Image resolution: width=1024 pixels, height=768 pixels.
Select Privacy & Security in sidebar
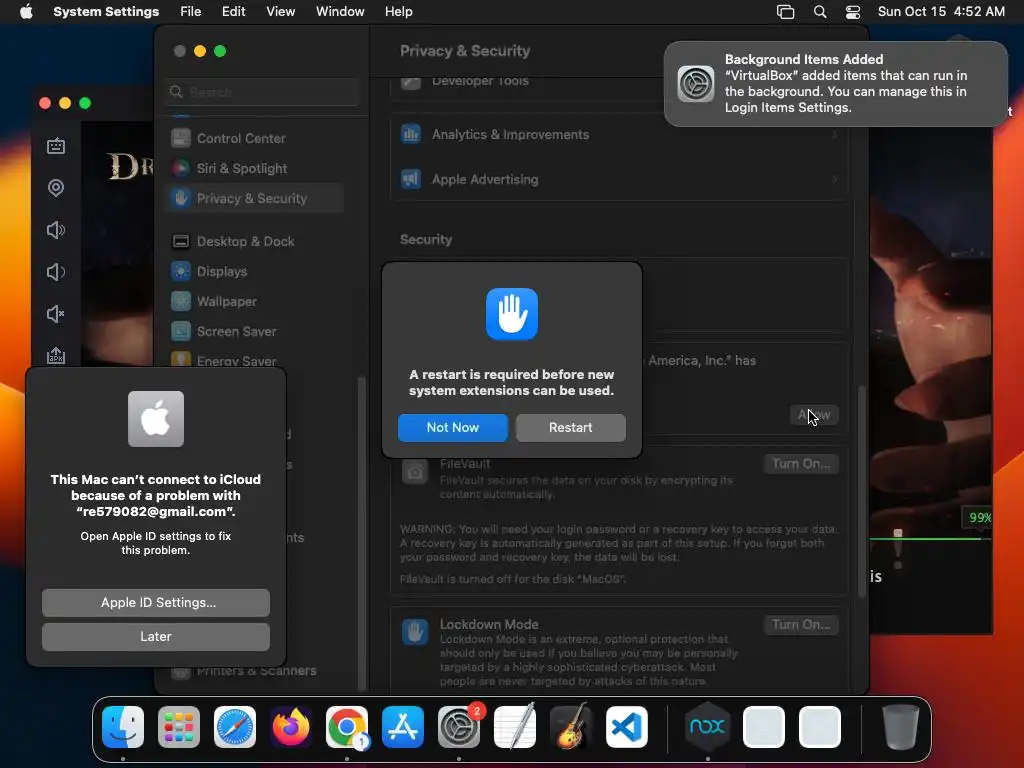click(x=255, y=199)
